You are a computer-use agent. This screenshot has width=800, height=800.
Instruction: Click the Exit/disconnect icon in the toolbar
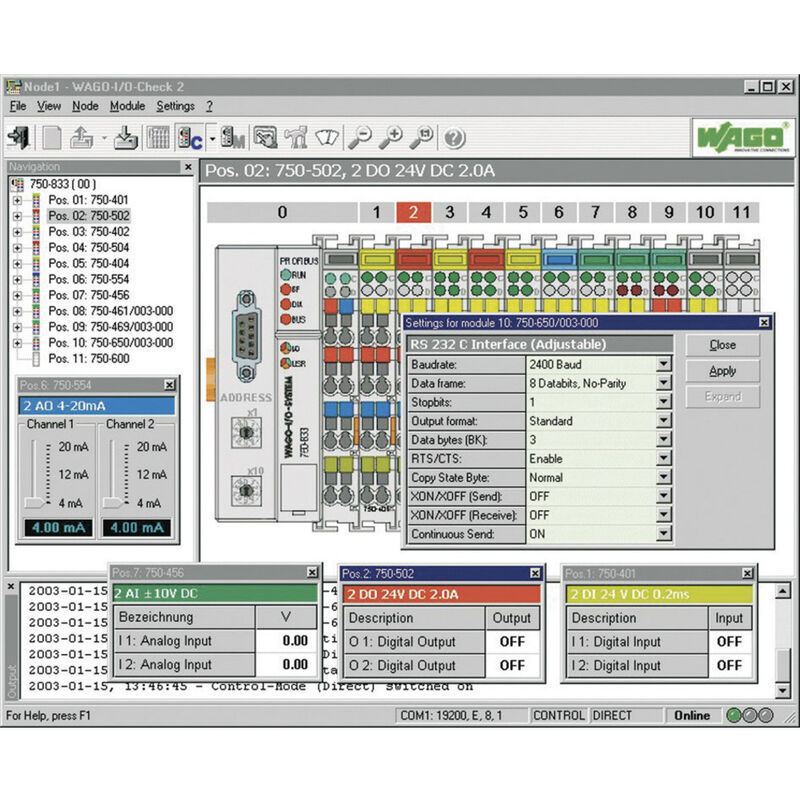pos(20,137)
